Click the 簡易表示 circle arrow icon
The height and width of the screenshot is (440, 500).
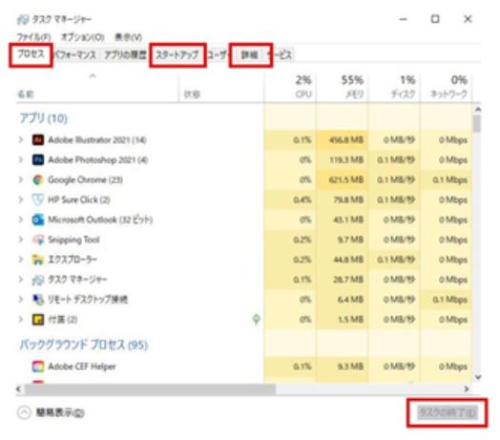pyautogui.click(x=24, y=413)
